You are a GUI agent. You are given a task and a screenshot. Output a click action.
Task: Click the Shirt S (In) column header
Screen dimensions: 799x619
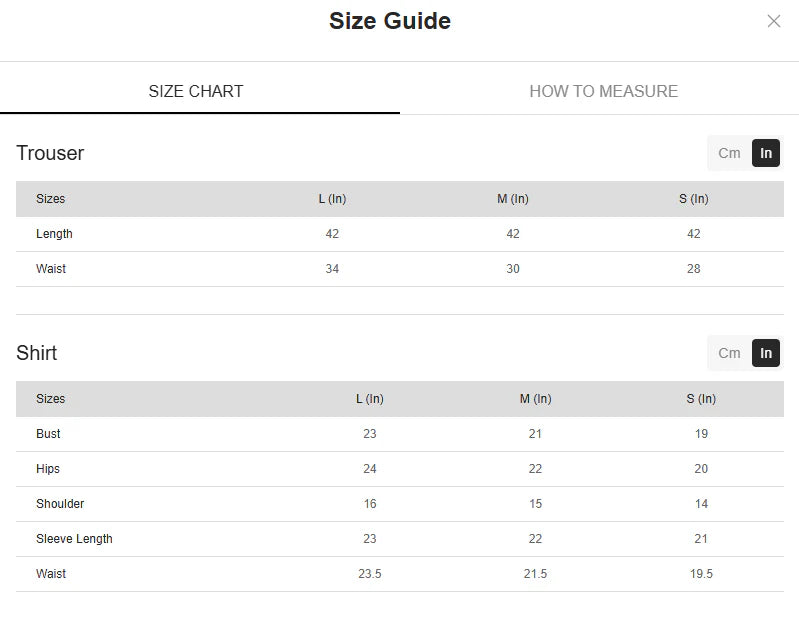700,399
